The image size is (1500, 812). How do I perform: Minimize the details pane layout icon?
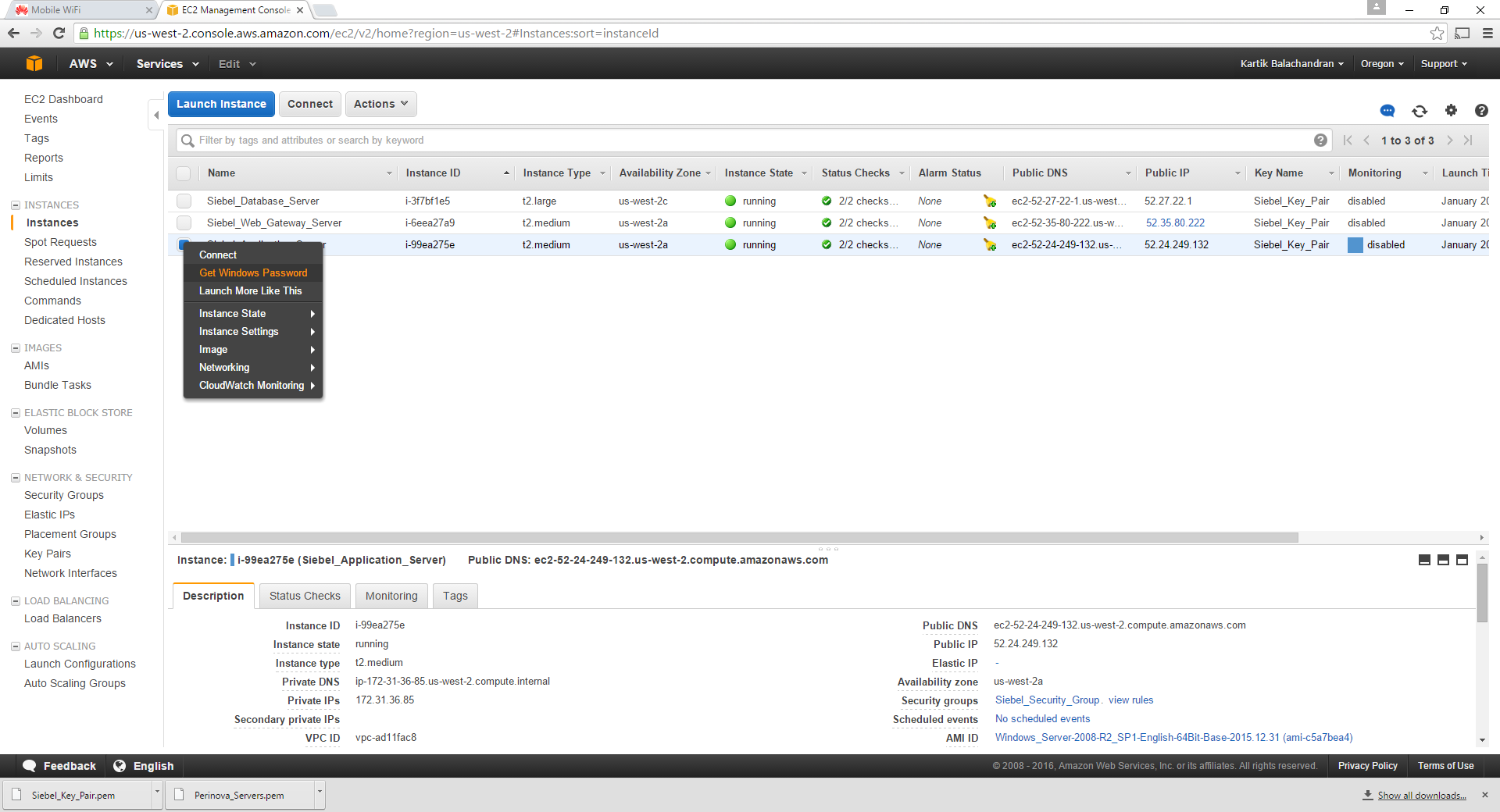[x=1424, y=560]
